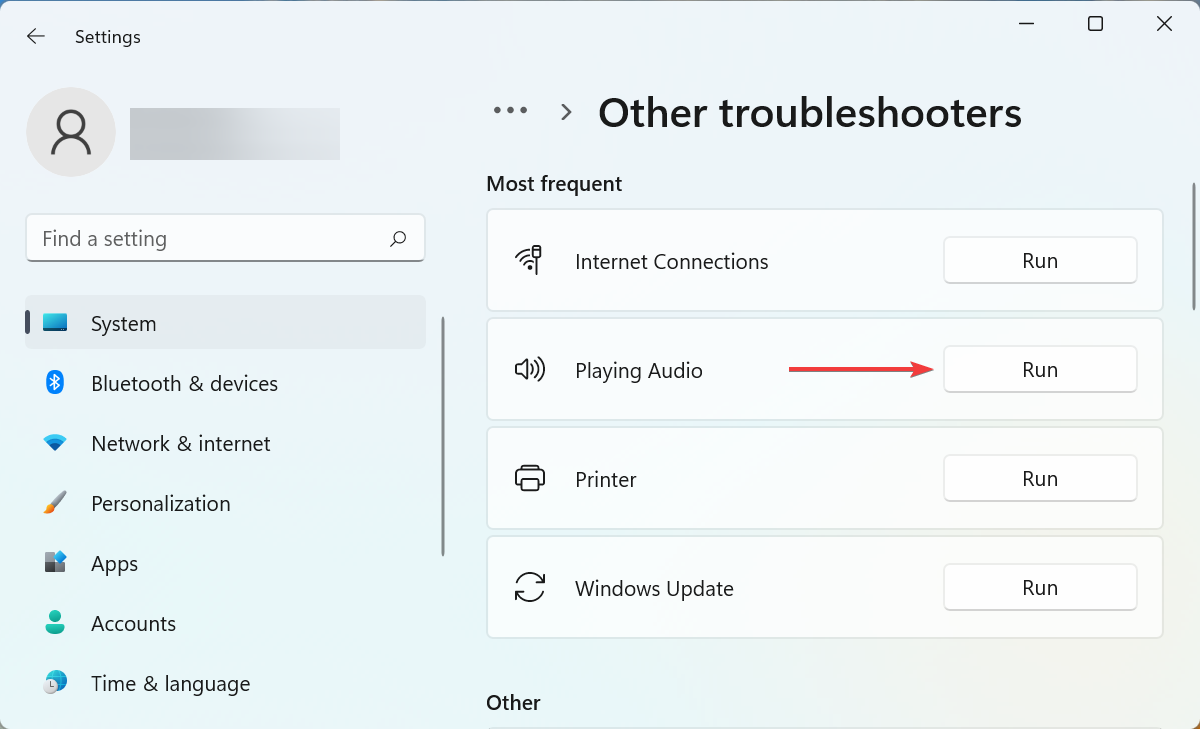Open breadcrumb ellipsis menu
This screenshot has width=1200, height=729.
point(510,111)
